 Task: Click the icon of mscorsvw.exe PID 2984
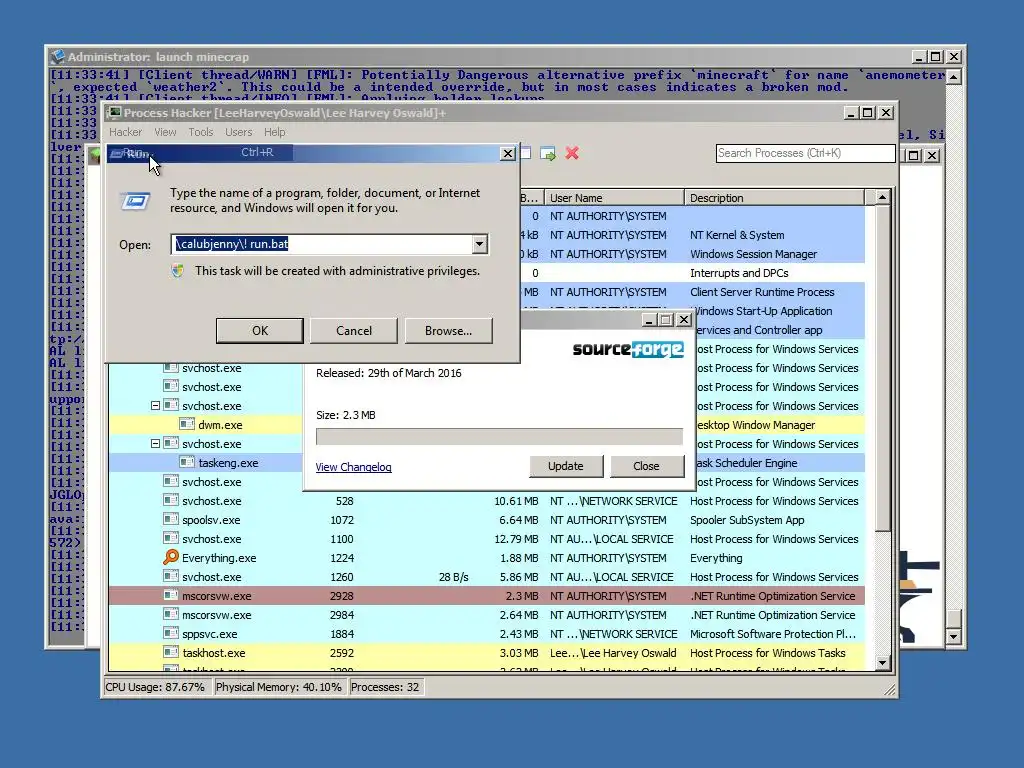170,614
